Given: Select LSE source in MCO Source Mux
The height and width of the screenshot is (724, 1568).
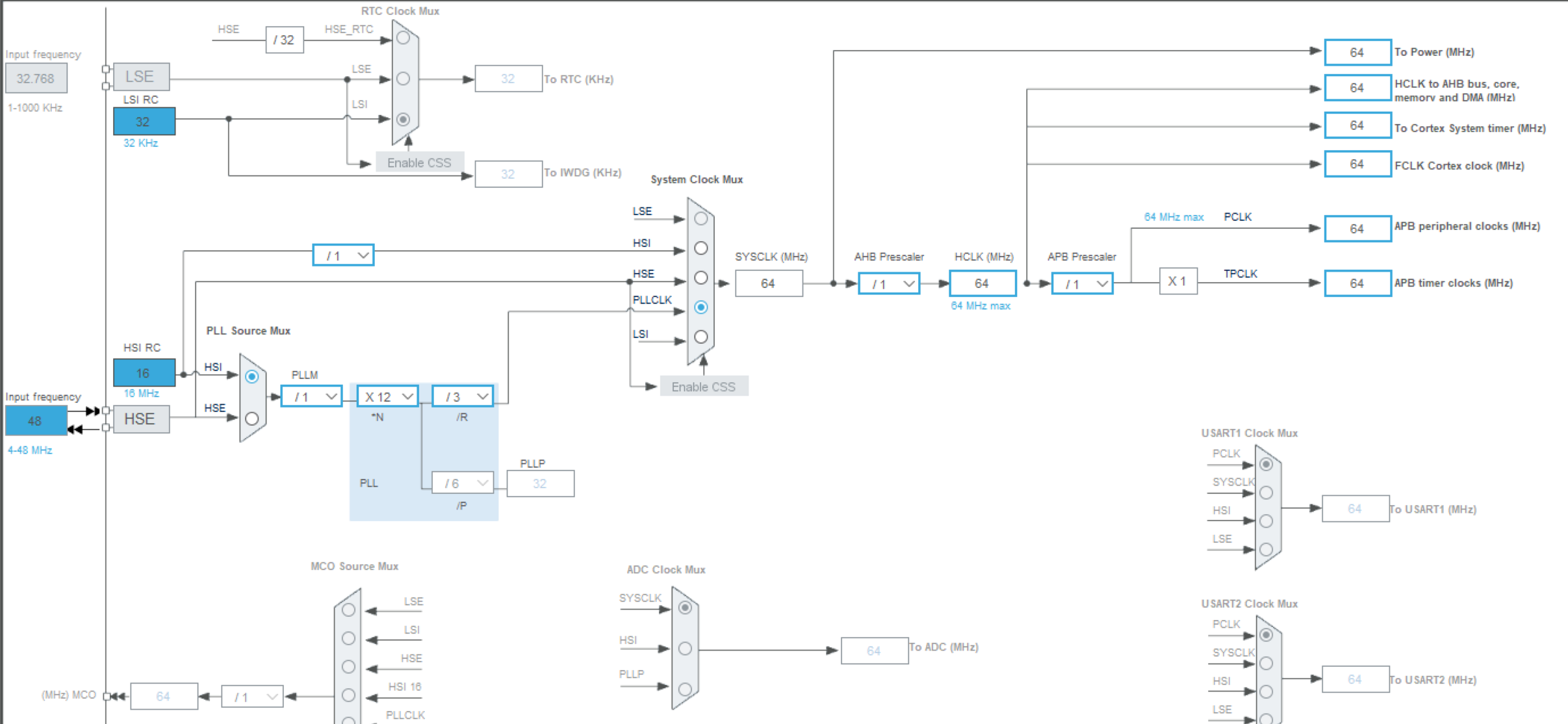Looking at the screenshot, I should pyautogui.click(x=348, y=610).
